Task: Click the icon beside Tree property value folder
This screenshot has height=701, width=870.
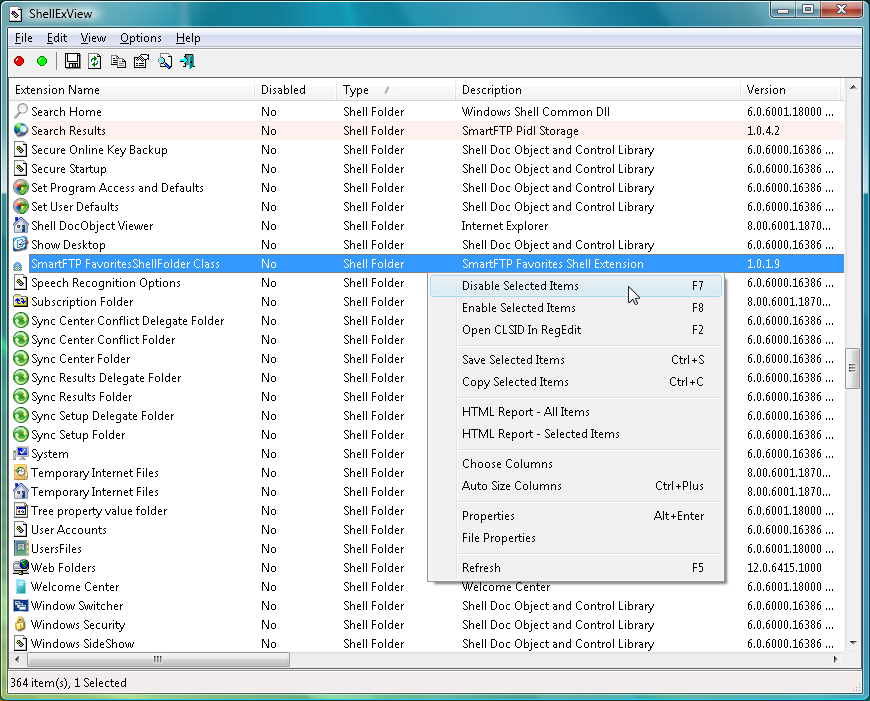Action: (x=21, y=511)
